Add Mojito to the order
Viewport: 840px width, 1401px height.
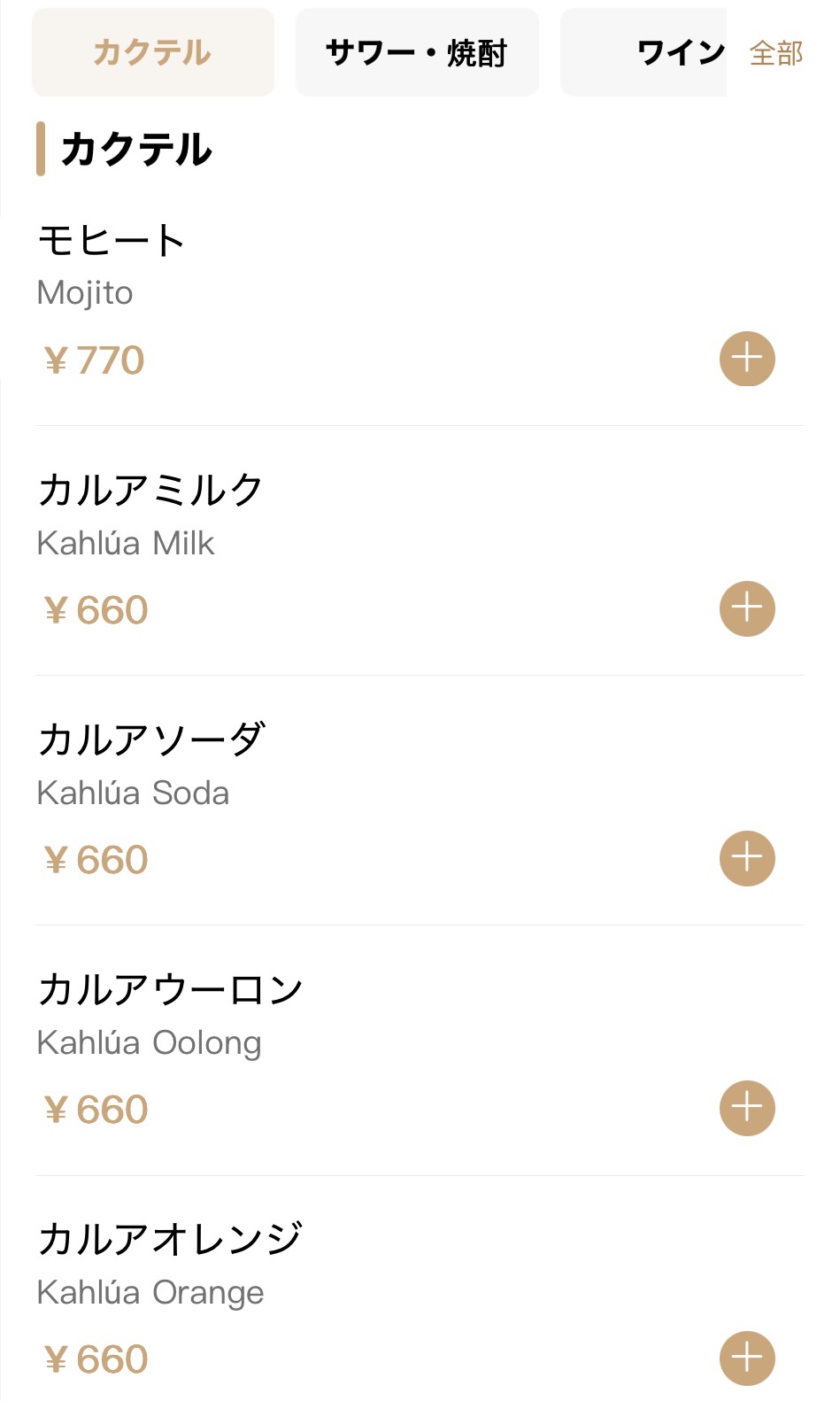coord(747,359)
